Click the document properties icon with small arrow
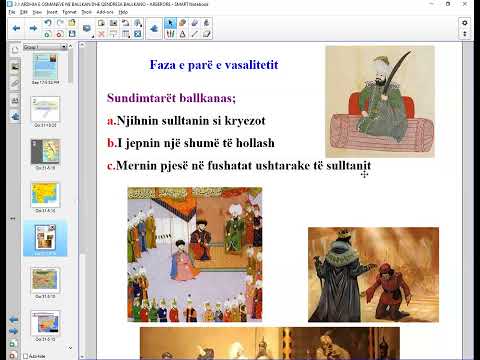The width and height of the screenshot is (480, 360). pyautogui.click(x=138, y=23)
